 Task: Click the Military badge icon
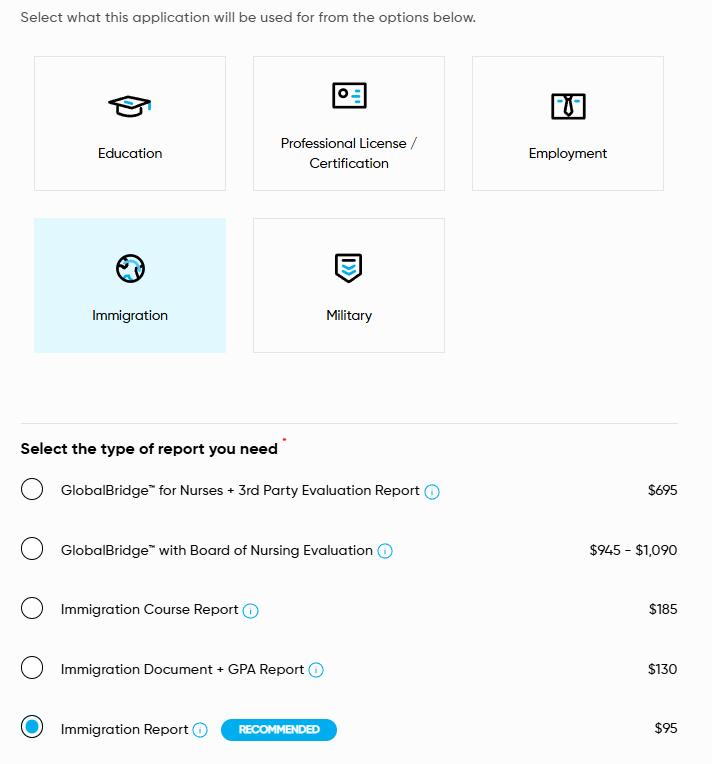349,267
